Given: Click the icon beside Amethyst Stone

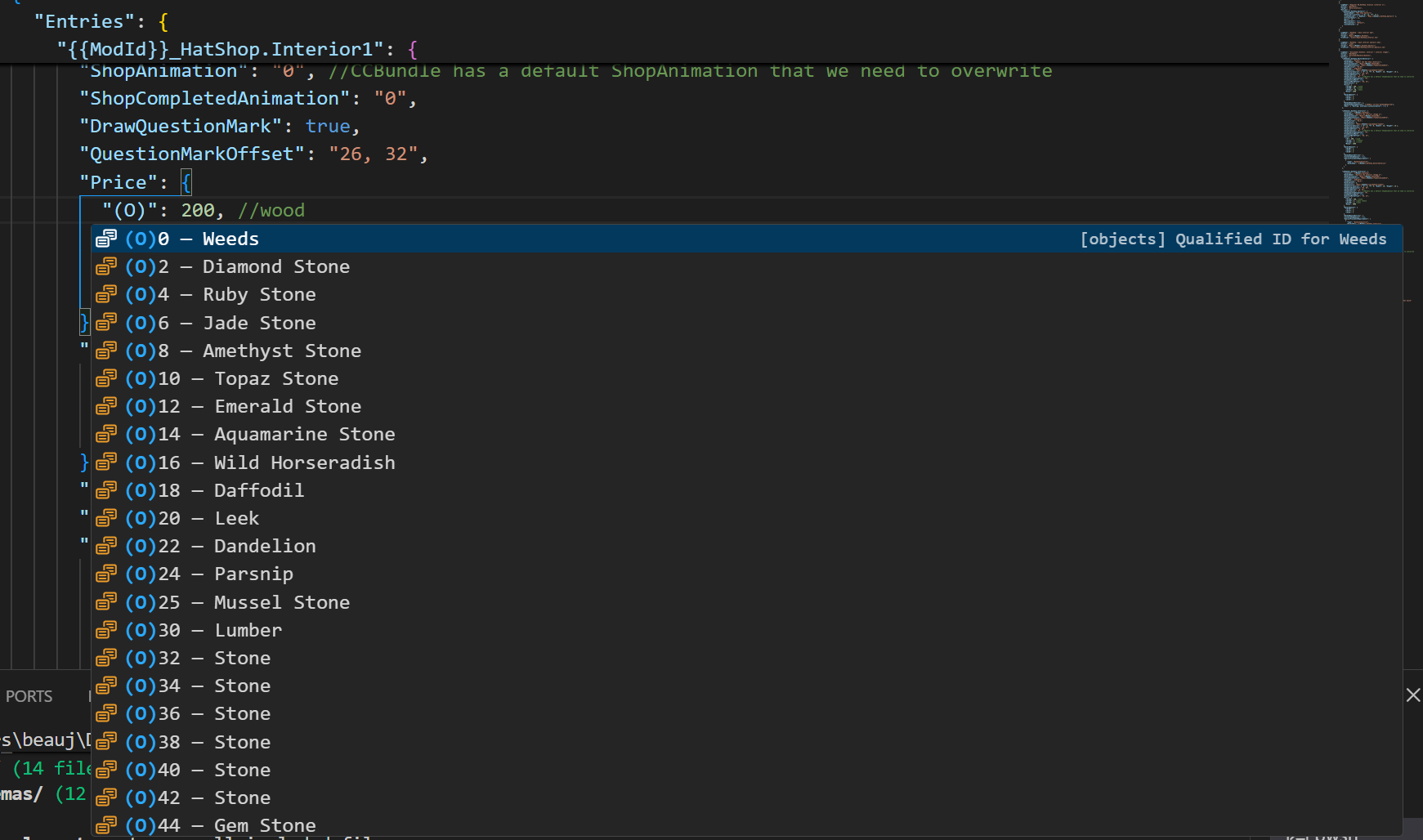Looking at the screenshot, I should coord(106,351).
